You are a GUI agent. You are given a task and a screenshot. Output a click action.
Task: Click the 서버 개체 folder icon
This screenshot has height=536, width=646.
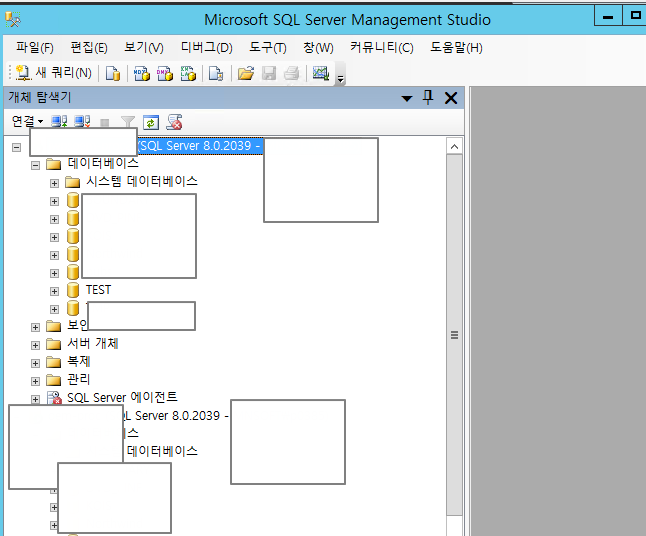(54, 344)
